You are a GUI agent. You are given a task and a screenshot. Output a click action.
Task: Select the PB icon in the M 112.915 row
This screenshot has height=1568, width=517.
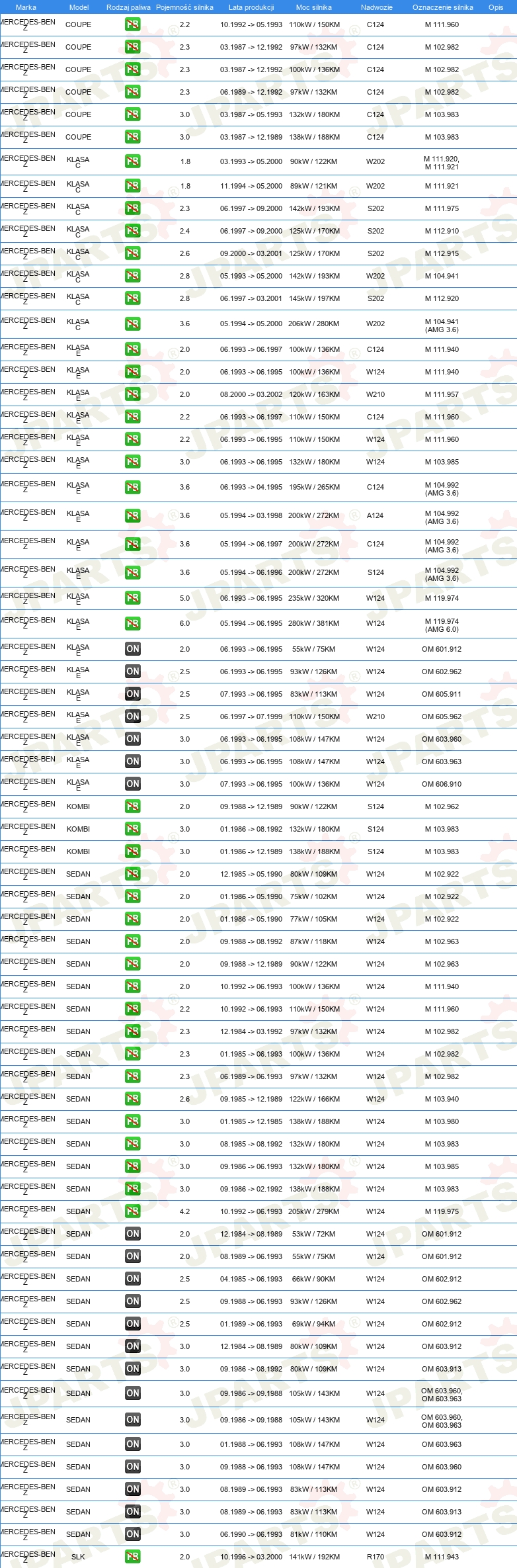pos(133,253)
